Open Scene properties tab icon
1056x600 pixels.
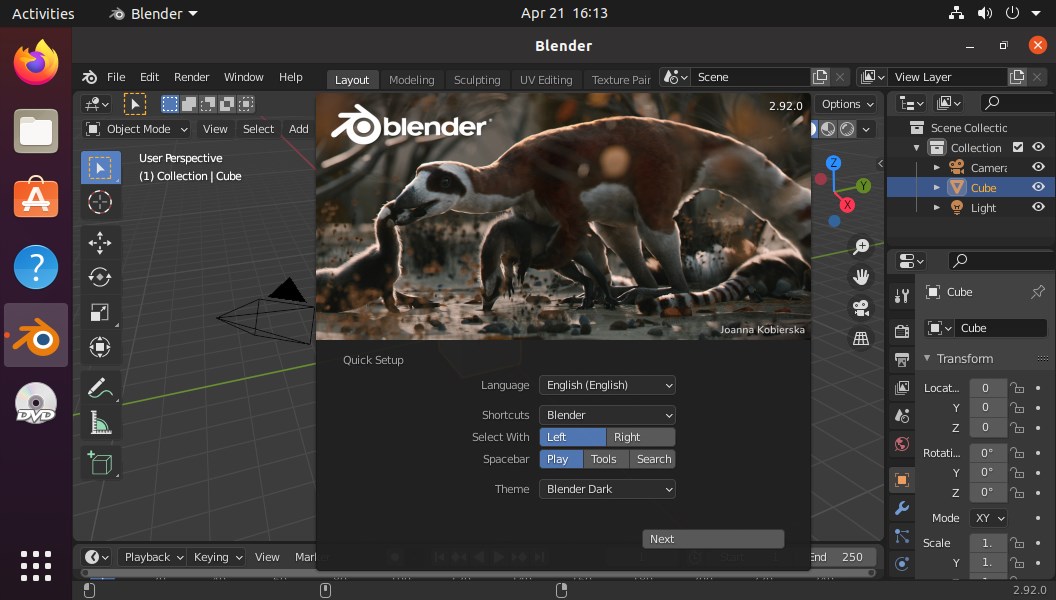pos(902,415)
